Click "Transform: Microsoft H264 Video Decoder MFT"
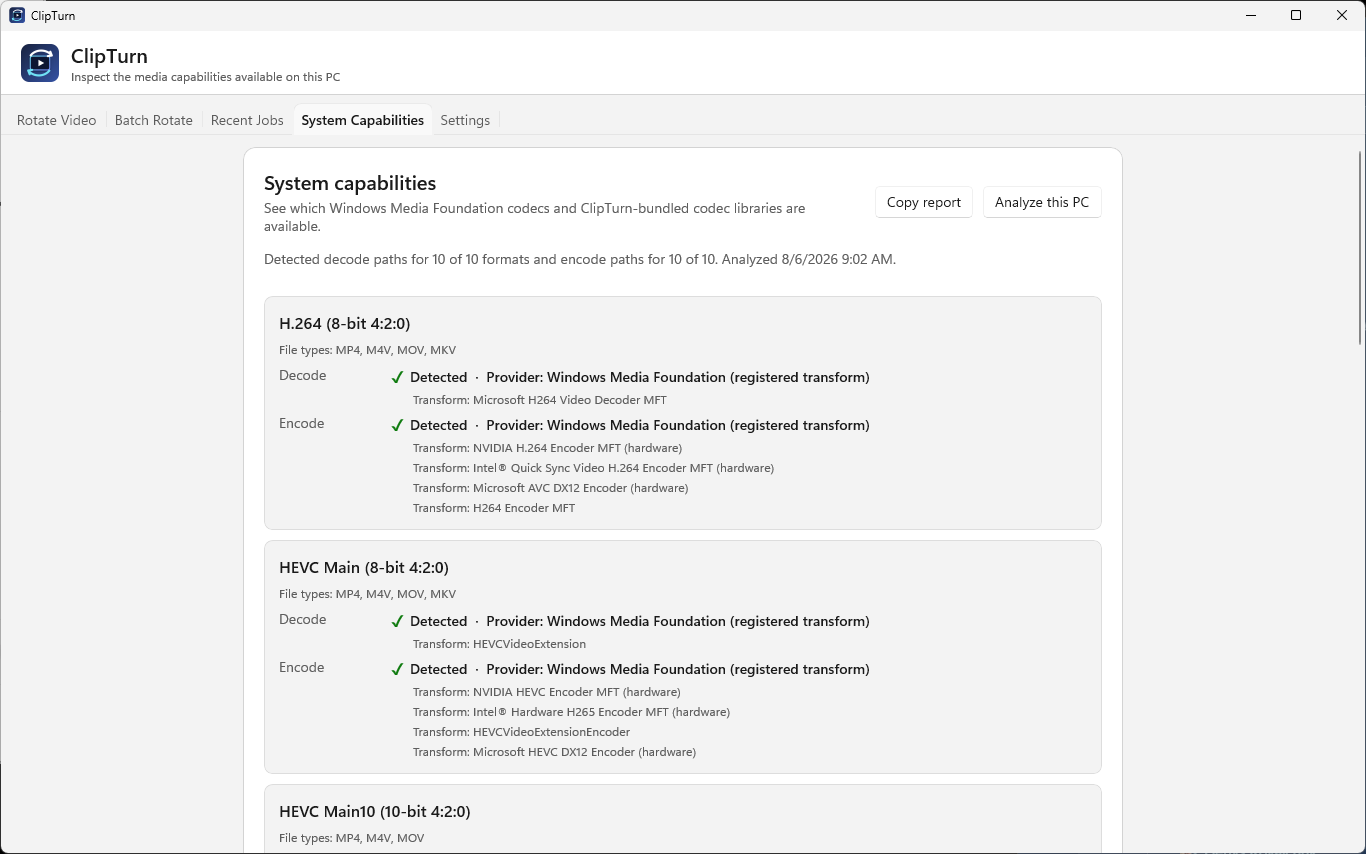 click(x=540, y=400)
